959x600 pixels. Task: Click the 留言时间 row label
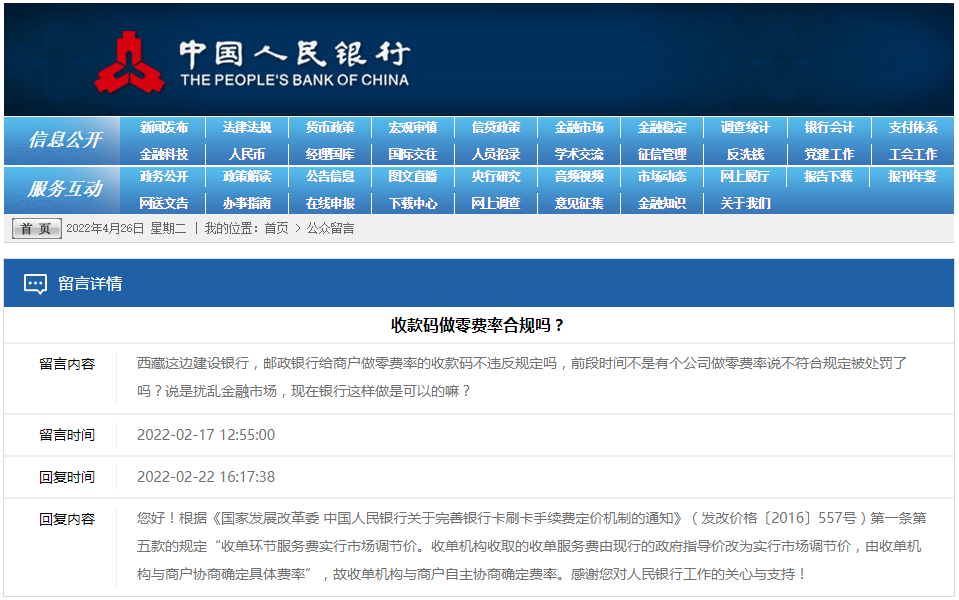(x=67, y=435)
